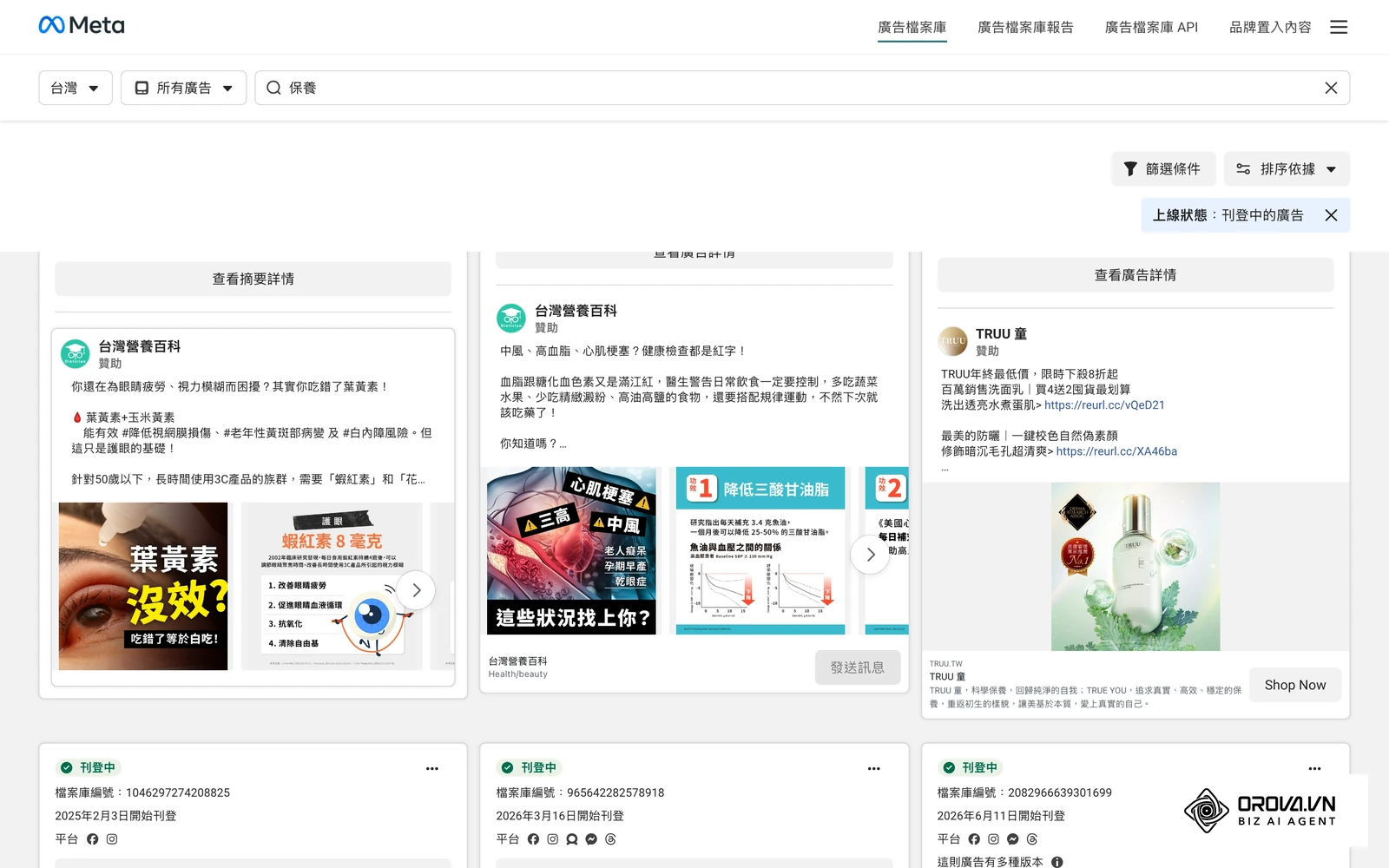Open the more menu for archive 1046297274208825
The image size is (1389, 868).
432,768
